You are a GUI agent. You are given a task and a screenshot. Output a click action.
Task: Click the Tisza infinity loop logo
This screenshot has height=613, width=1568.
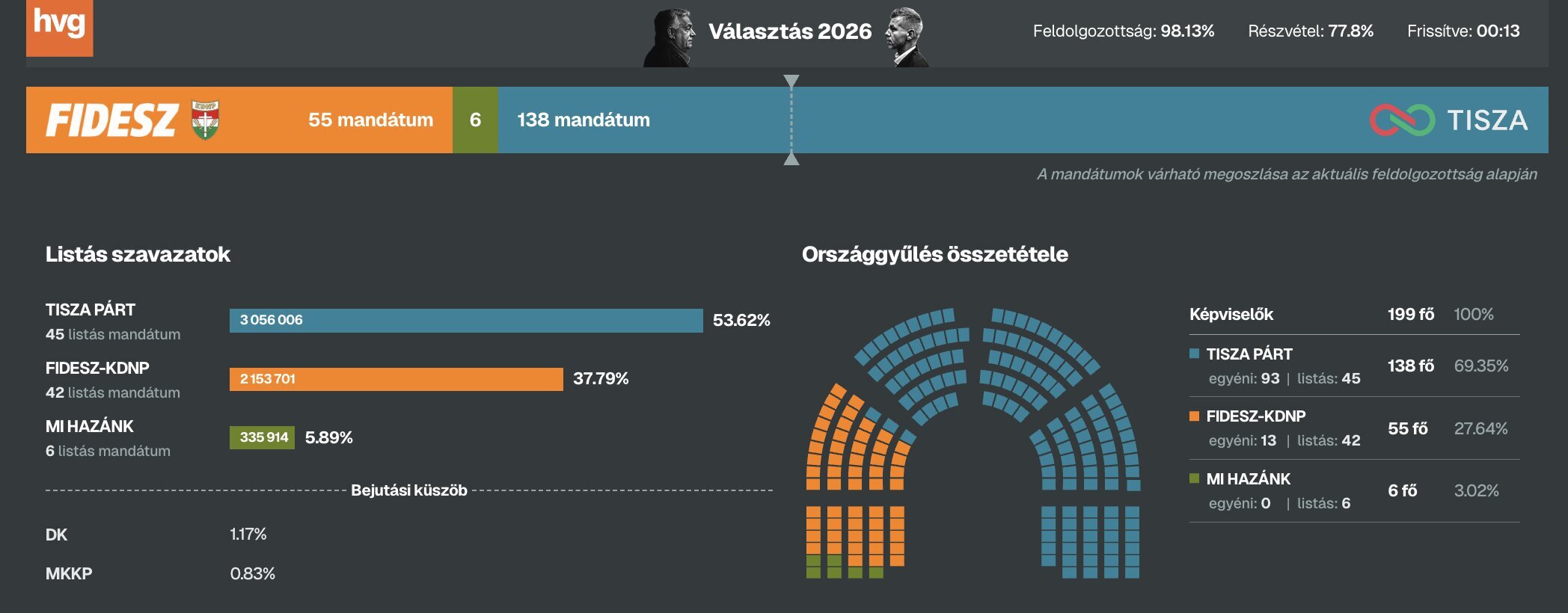click(x=1402, y=120)
